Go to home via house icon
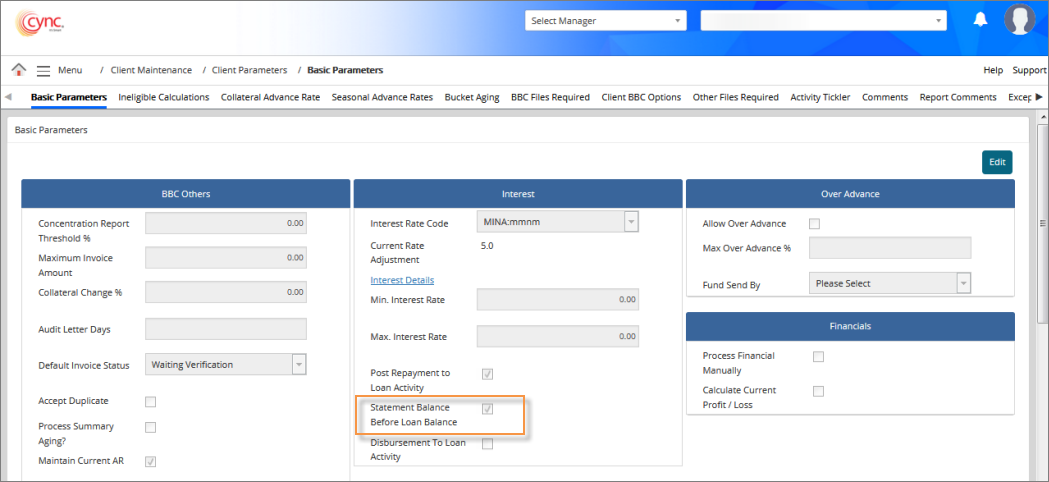Image resolution: width=1049 pixels, height=482 pixels. pyautogui.click(x=19, y=70)
